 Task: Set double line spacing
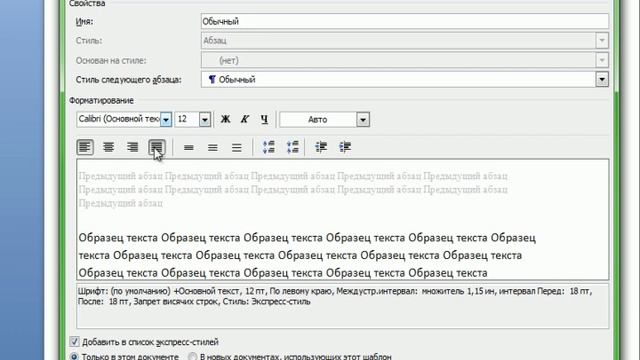point(237,147)
